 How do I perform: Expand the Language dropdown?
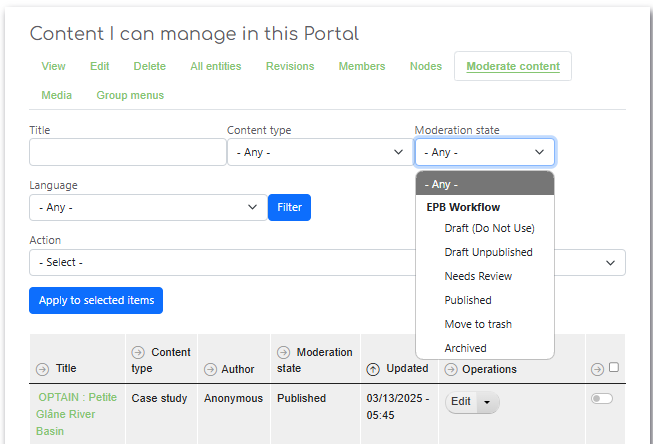click(x=147, y=207)
